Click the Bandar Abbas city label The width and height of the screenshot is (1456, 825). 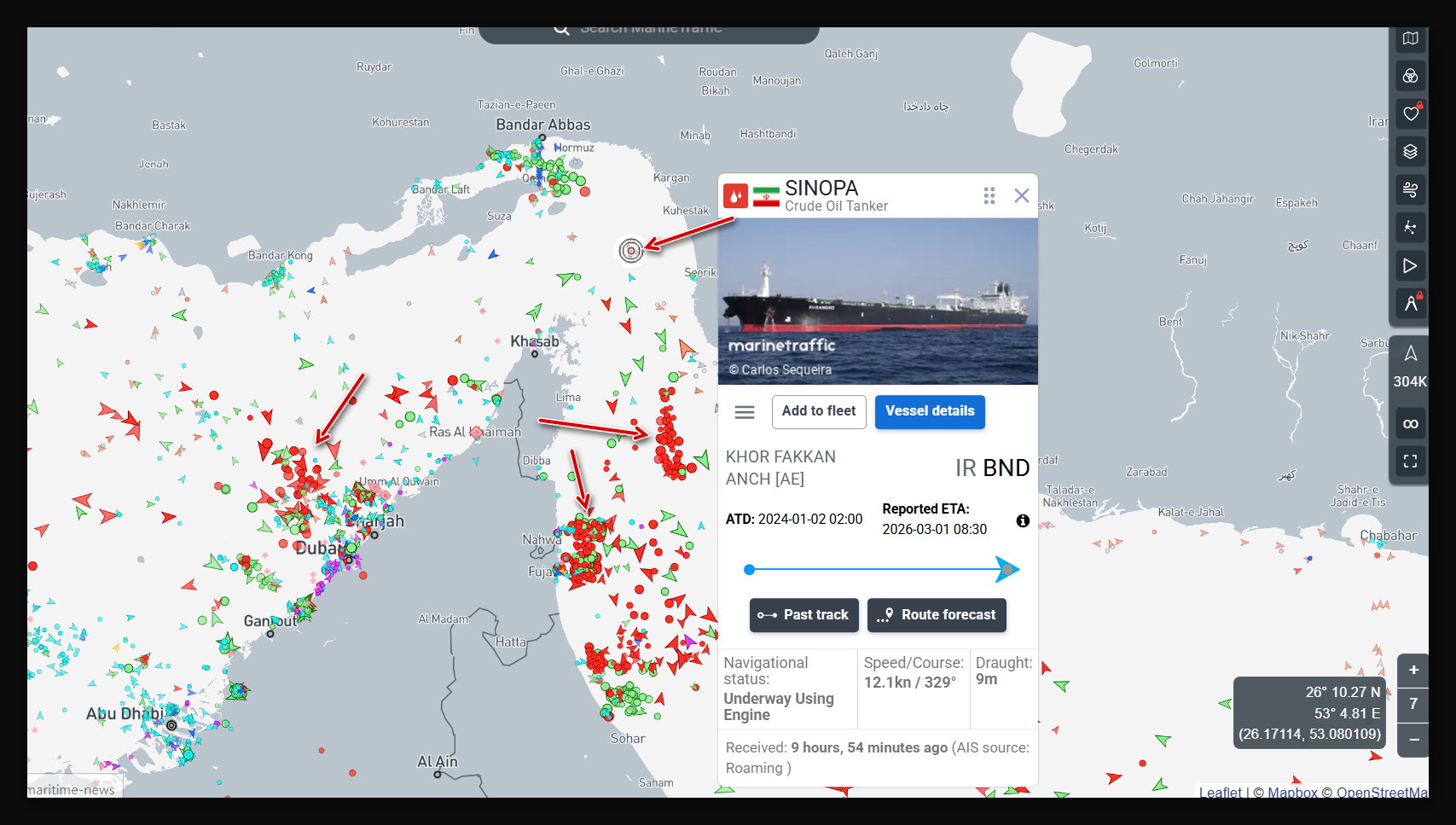pos(543,125)
